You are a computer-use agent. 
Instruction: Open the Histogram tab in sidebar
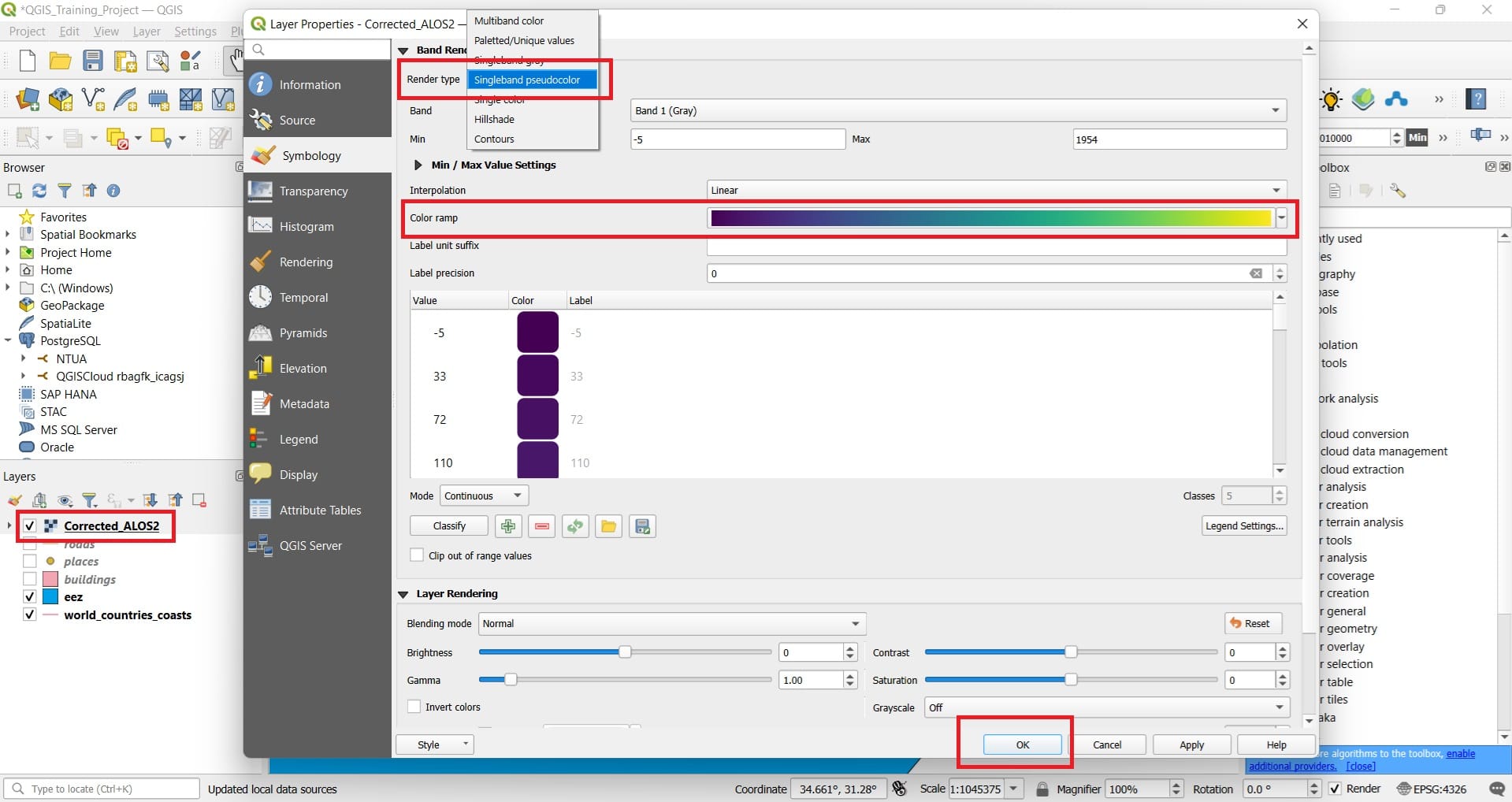[318, 226]
